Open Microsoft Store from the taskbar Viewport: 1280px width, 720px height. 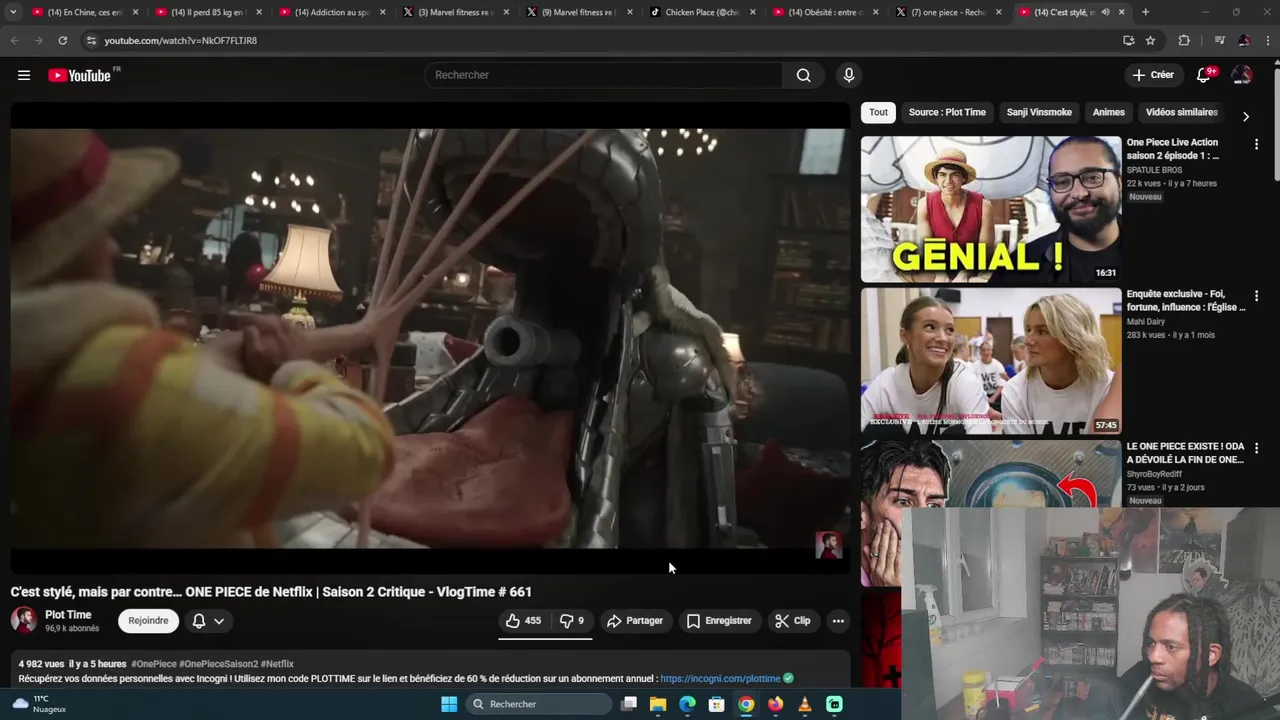(716, 704)
